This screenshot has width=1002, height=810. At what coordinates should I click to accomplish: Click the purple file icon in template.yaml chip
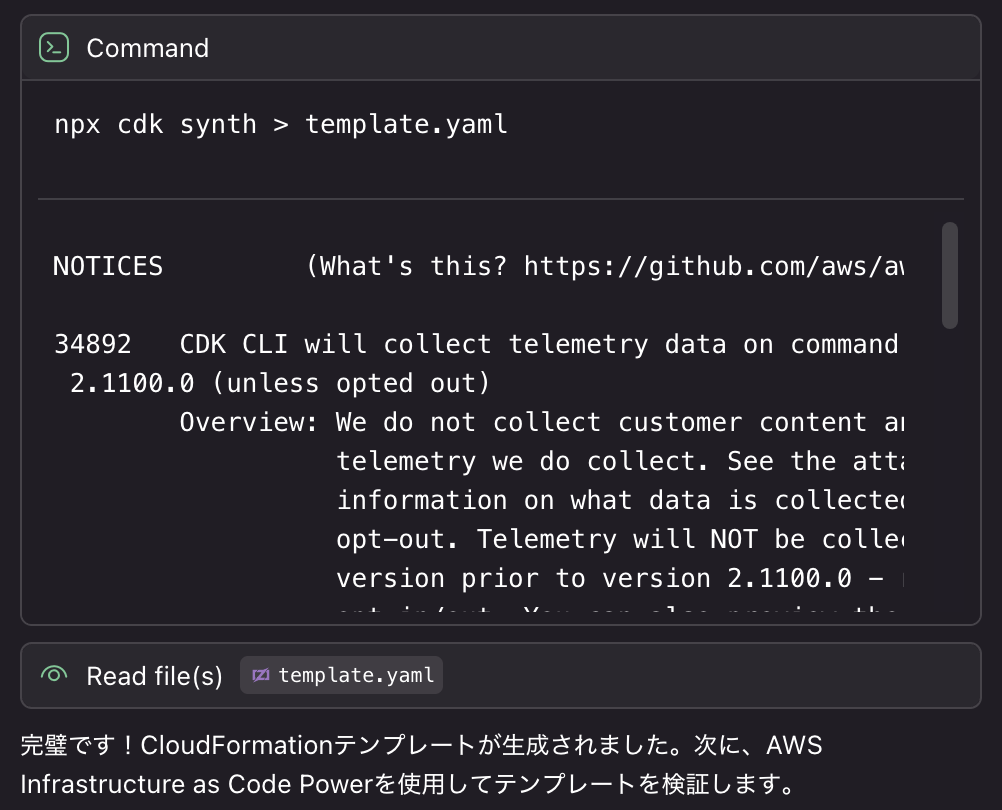coord(261,675)
